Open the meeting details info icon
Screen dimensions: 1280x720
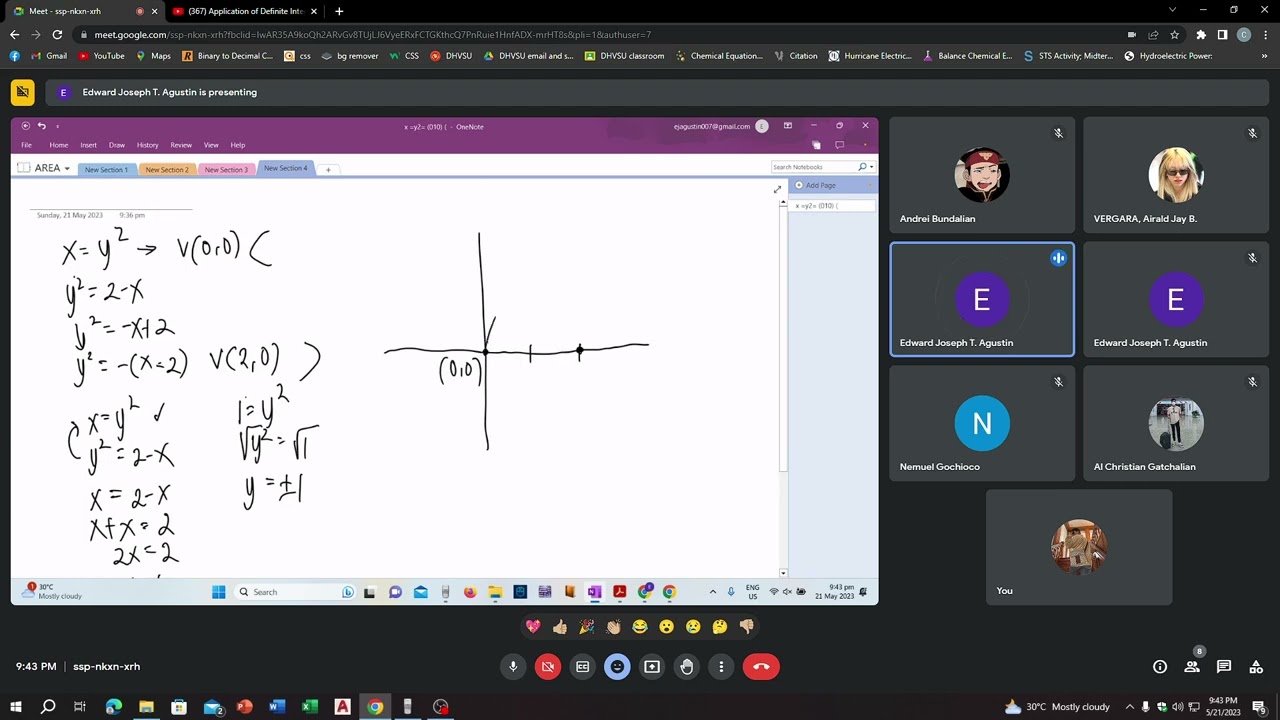tap(1160, 667)
